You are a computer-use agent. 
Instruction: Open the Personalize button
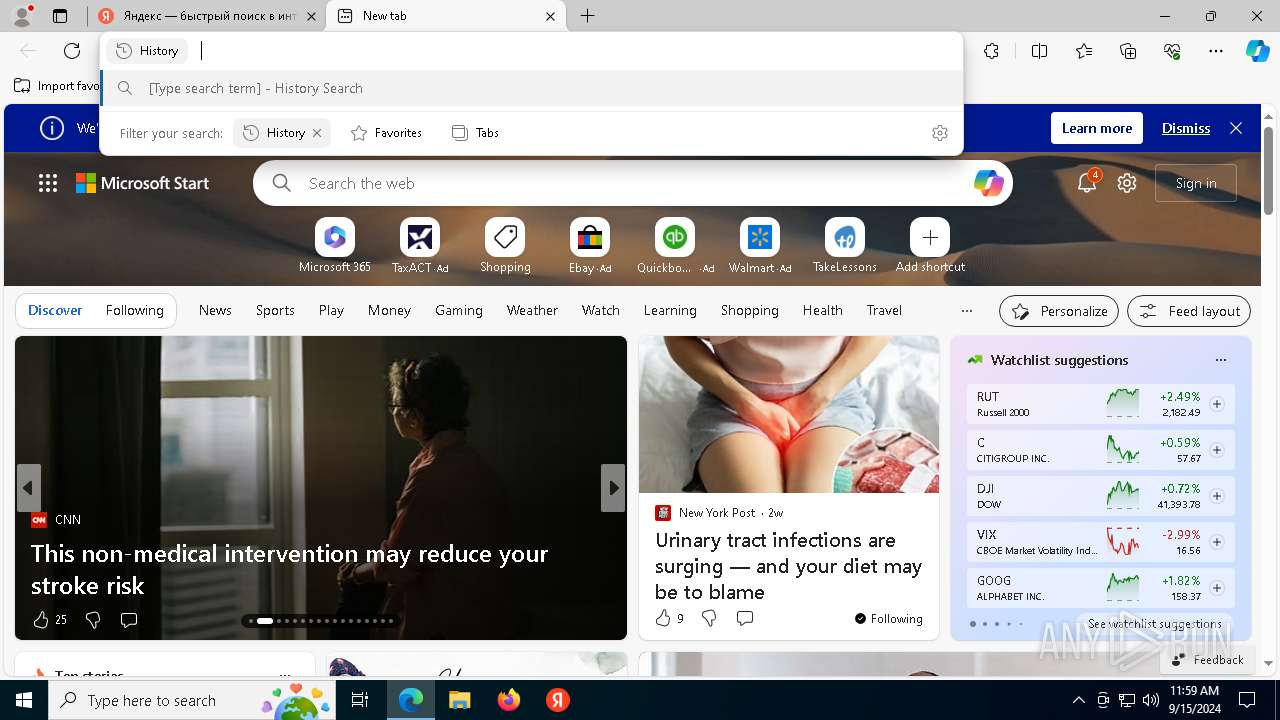coord(1059,311)
